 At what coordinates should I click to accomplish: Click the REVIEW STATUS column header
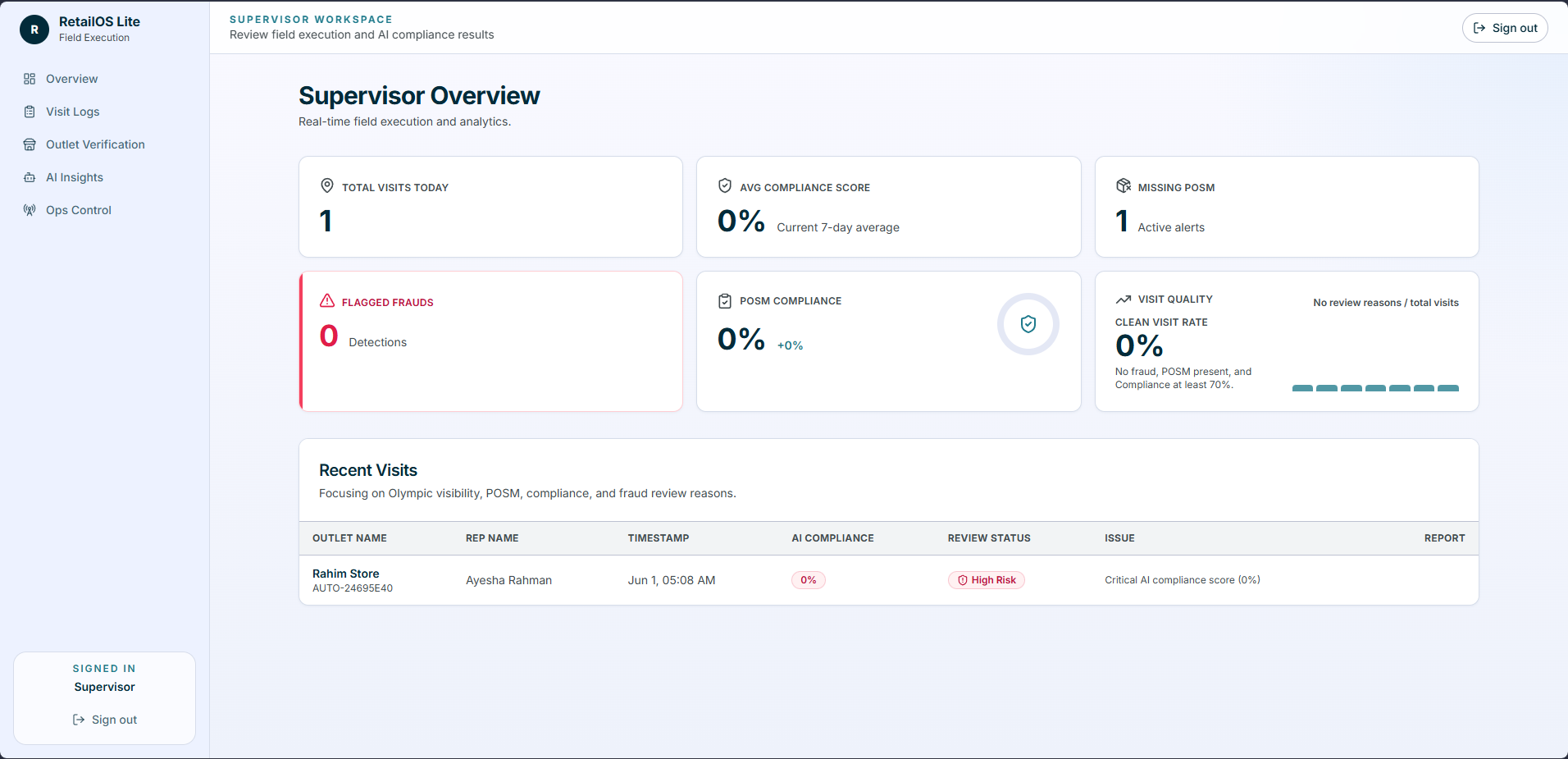coord(989,538)
